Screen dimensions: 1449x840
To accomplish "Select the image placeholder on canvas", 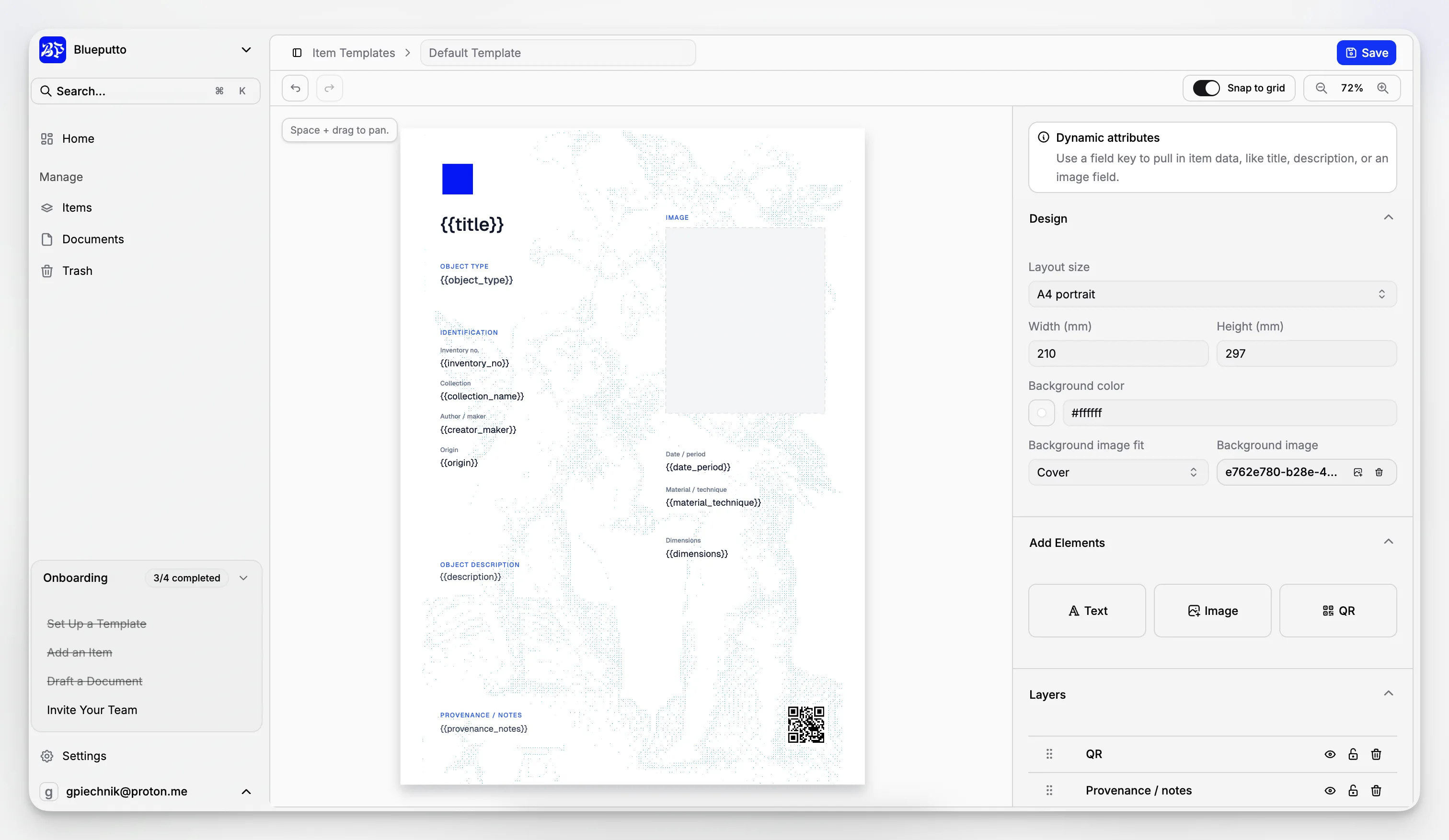I will coord(745,320).
